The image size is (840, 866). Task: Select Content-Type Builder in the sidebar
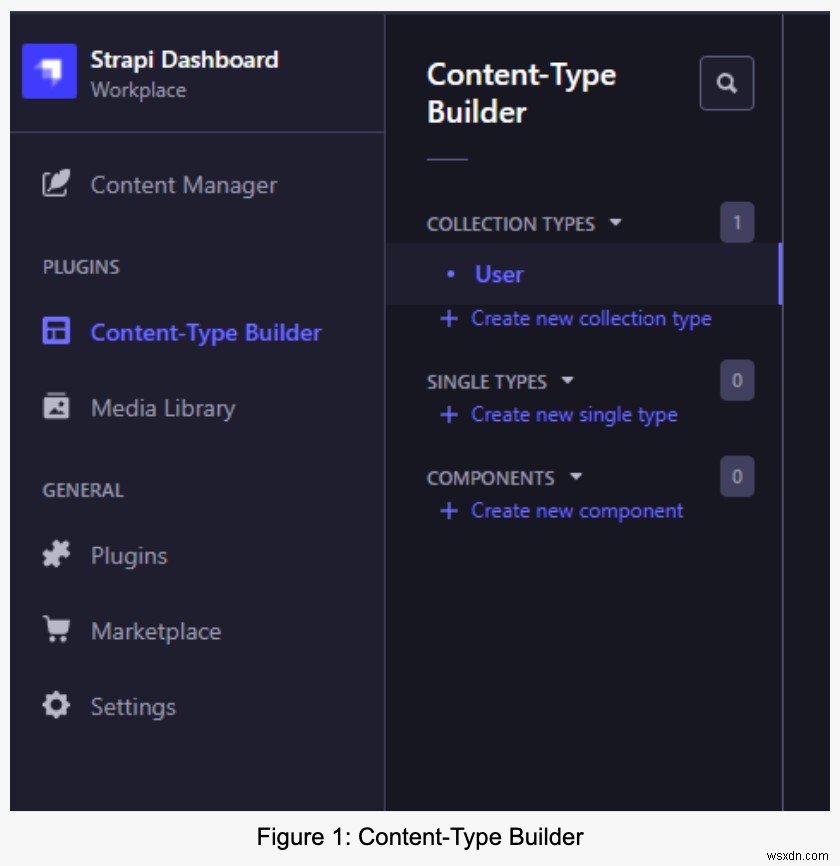point(206,332)
